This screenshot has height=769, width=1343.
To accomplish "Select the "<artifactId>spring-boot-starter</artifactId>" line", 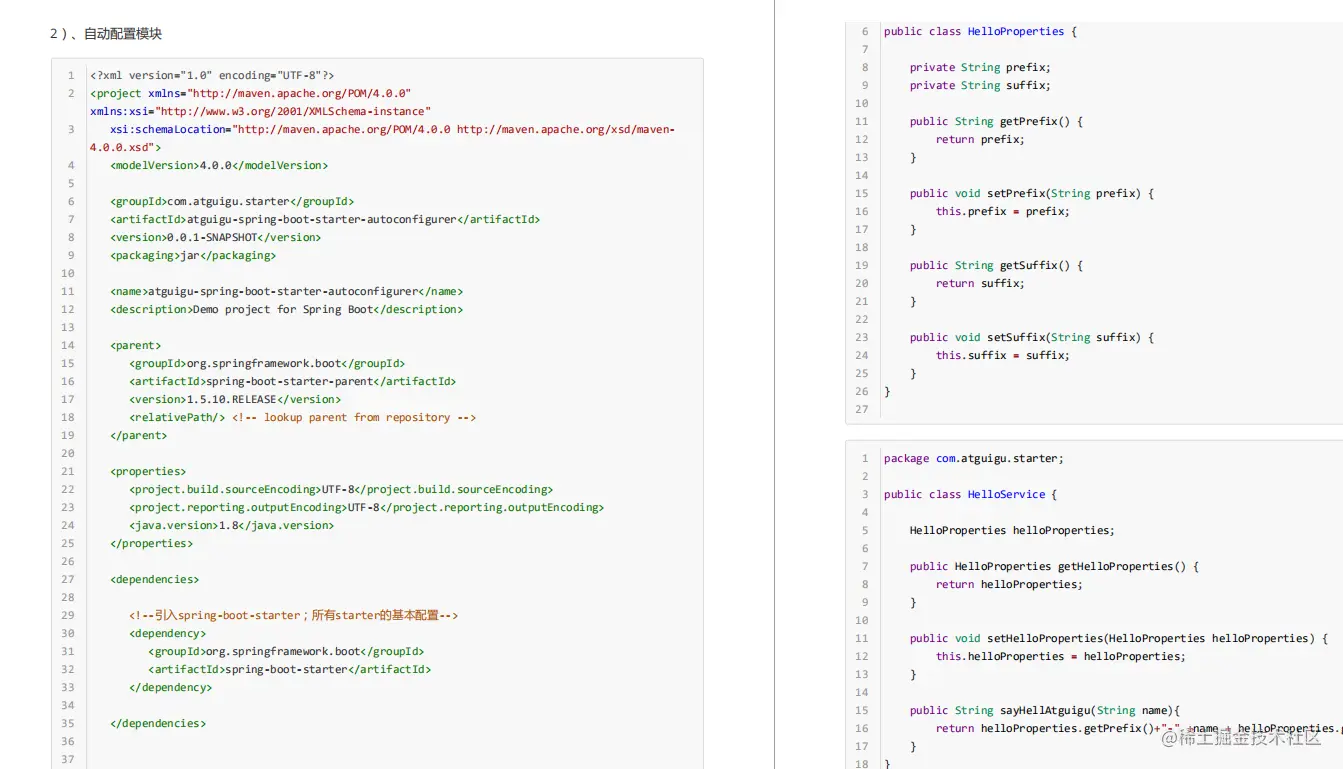I will (x=290, y=669).
